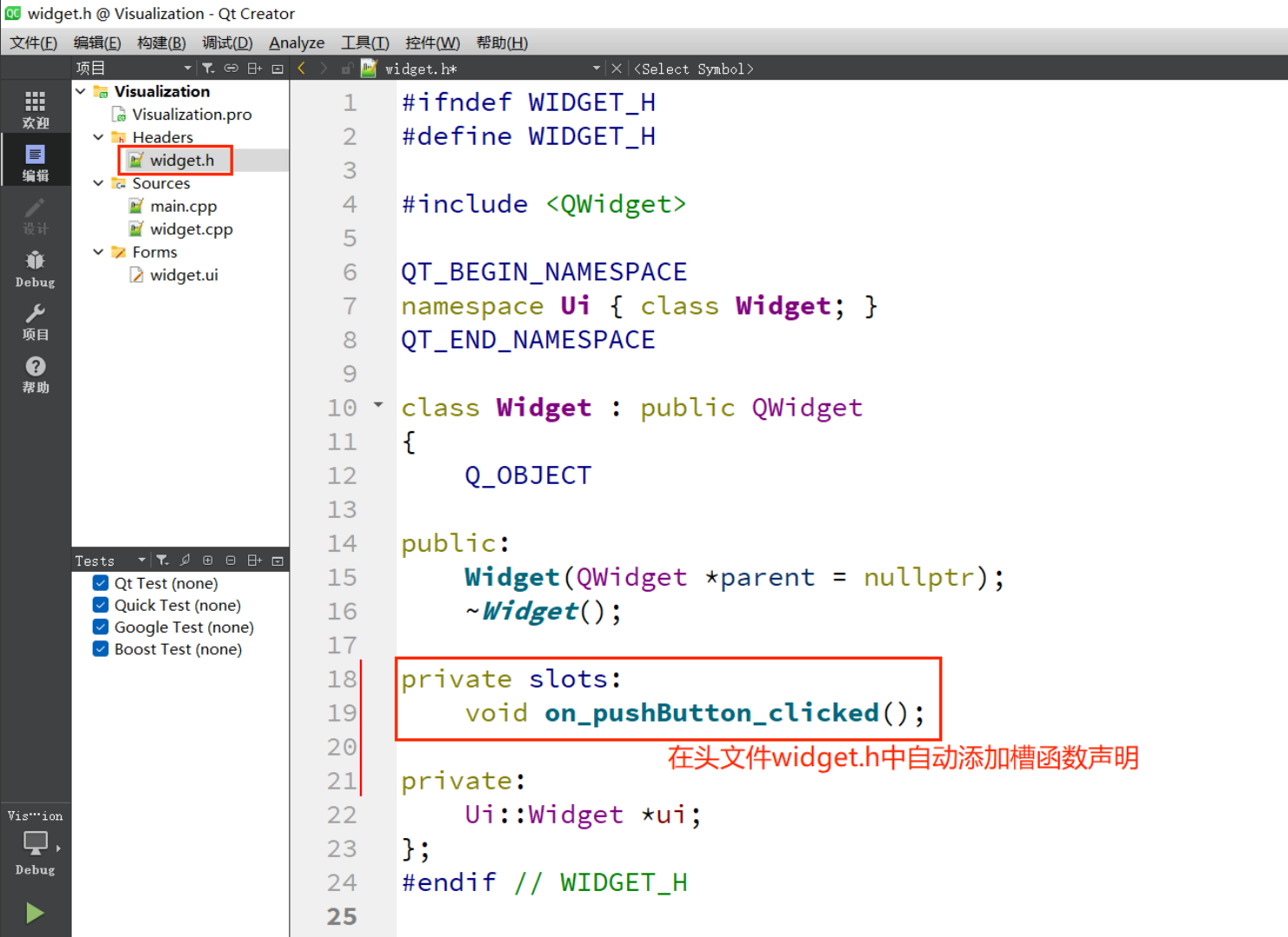Close the Tests sidebar pane
Screen dimensions: 1288x937
(x=278, y=560)
